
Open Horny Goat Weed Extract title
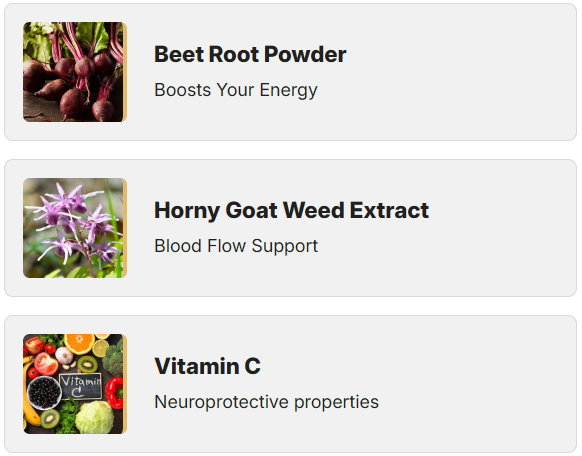click(291, 210)
